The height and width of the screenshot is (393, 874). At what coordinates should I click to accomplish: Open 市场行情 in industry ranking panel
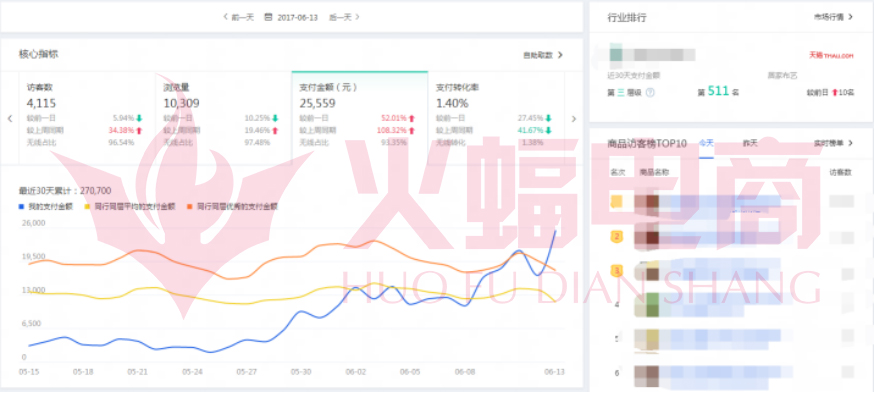833,17
